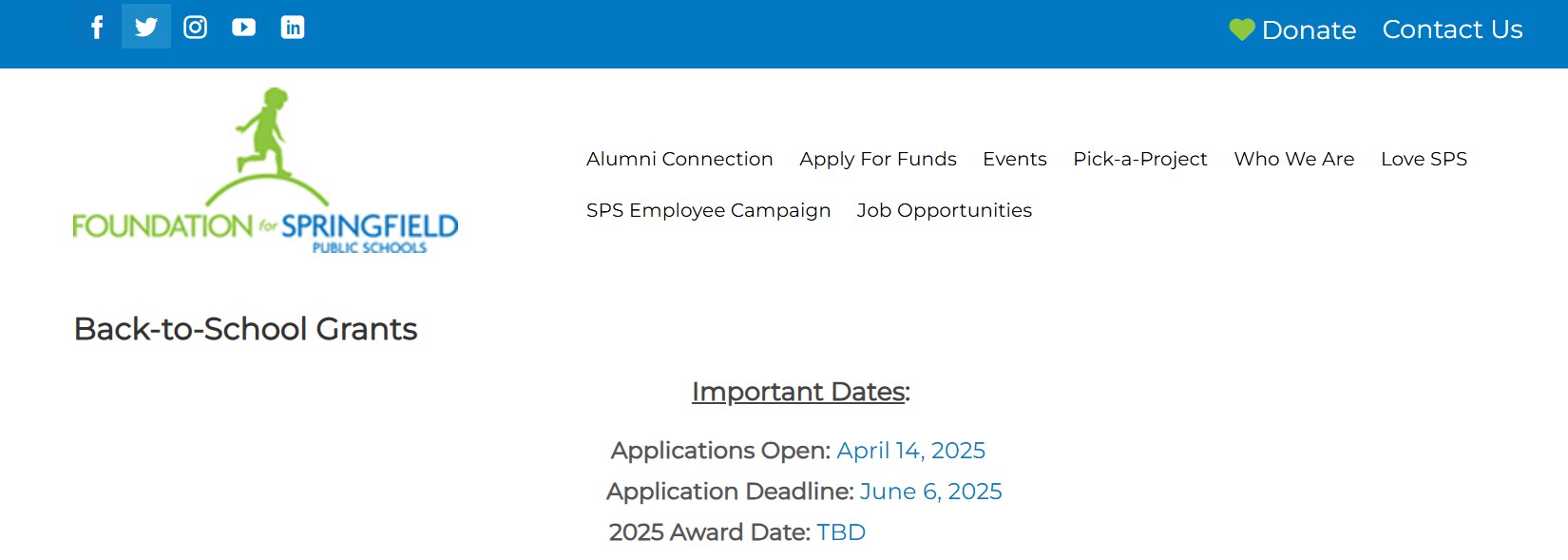Select the Love SPS menu item
Viewport: 1568px width, 560px height.
1424,159
